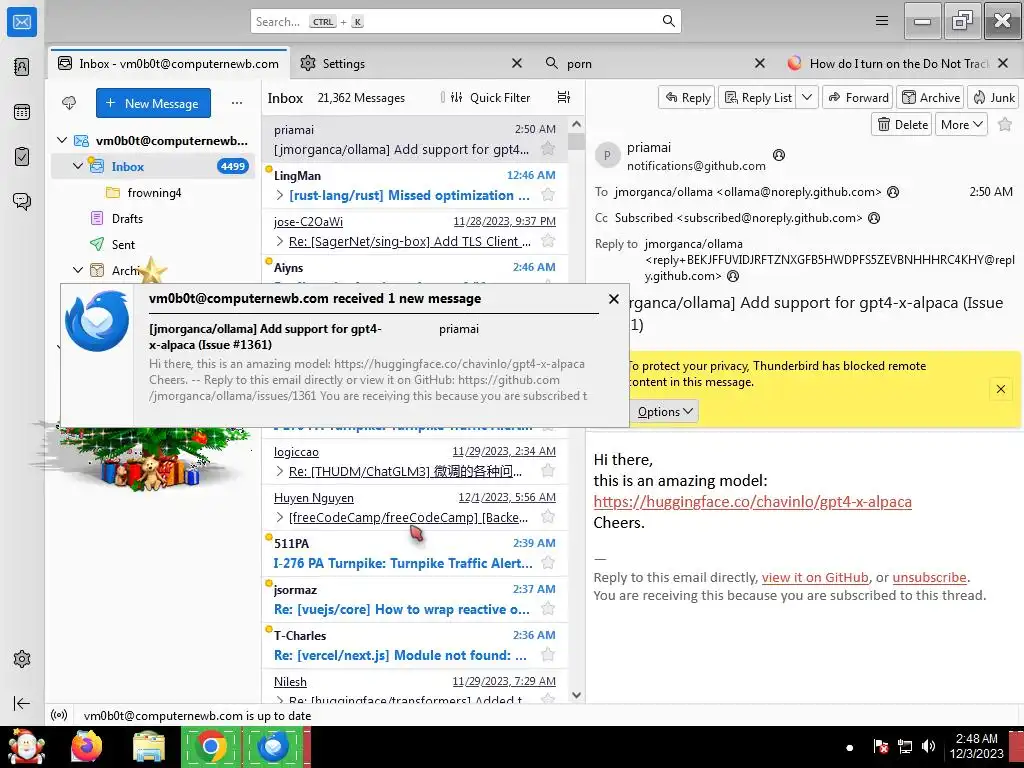Open File Explorer from the taskbar
The height and width of the screenshot is (768, 1024).
point(149,746)
